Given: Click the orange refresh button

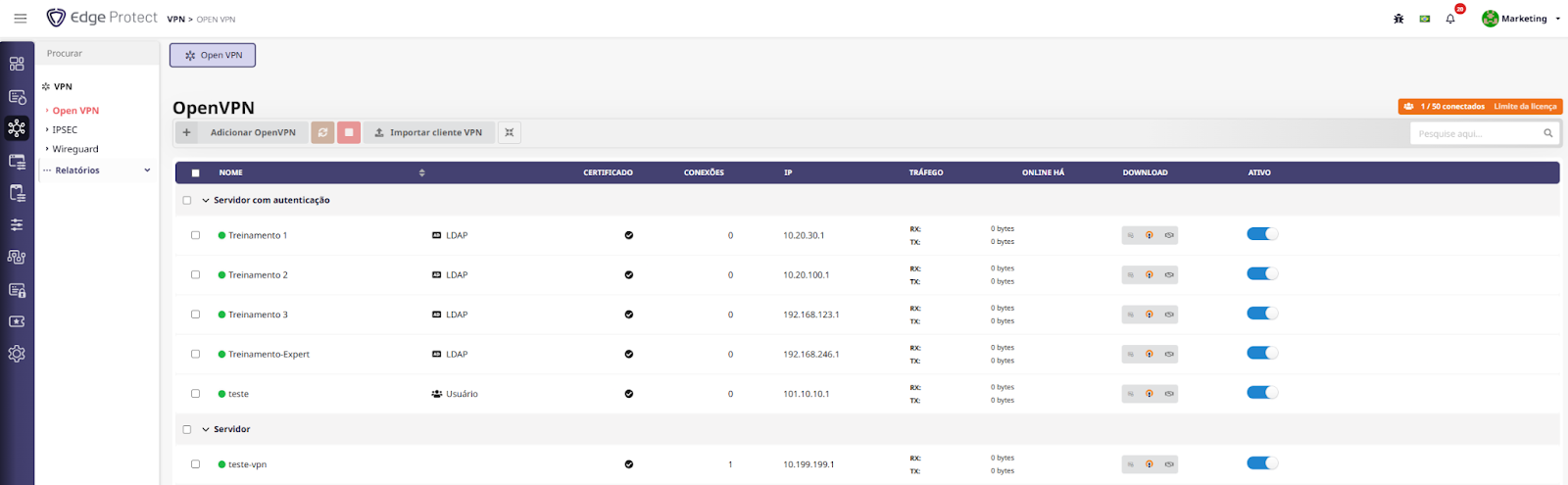Looking at the screenshot, I should click(322, 132).
